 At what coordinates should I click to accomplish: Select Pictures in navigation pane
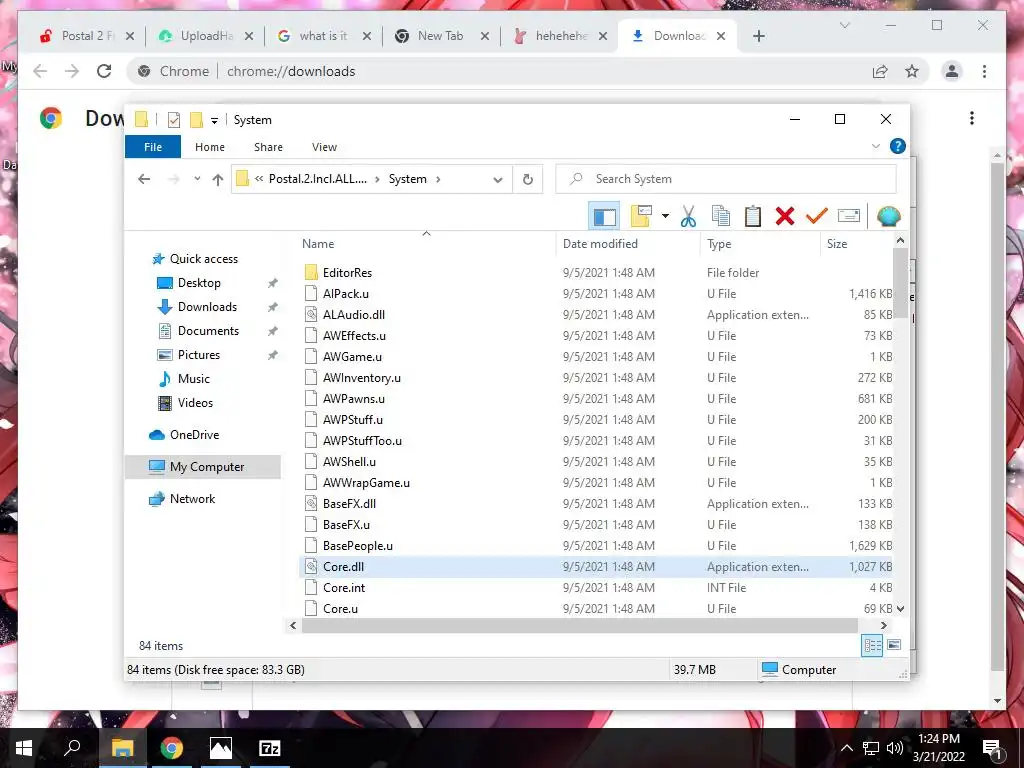coord(199,355)
